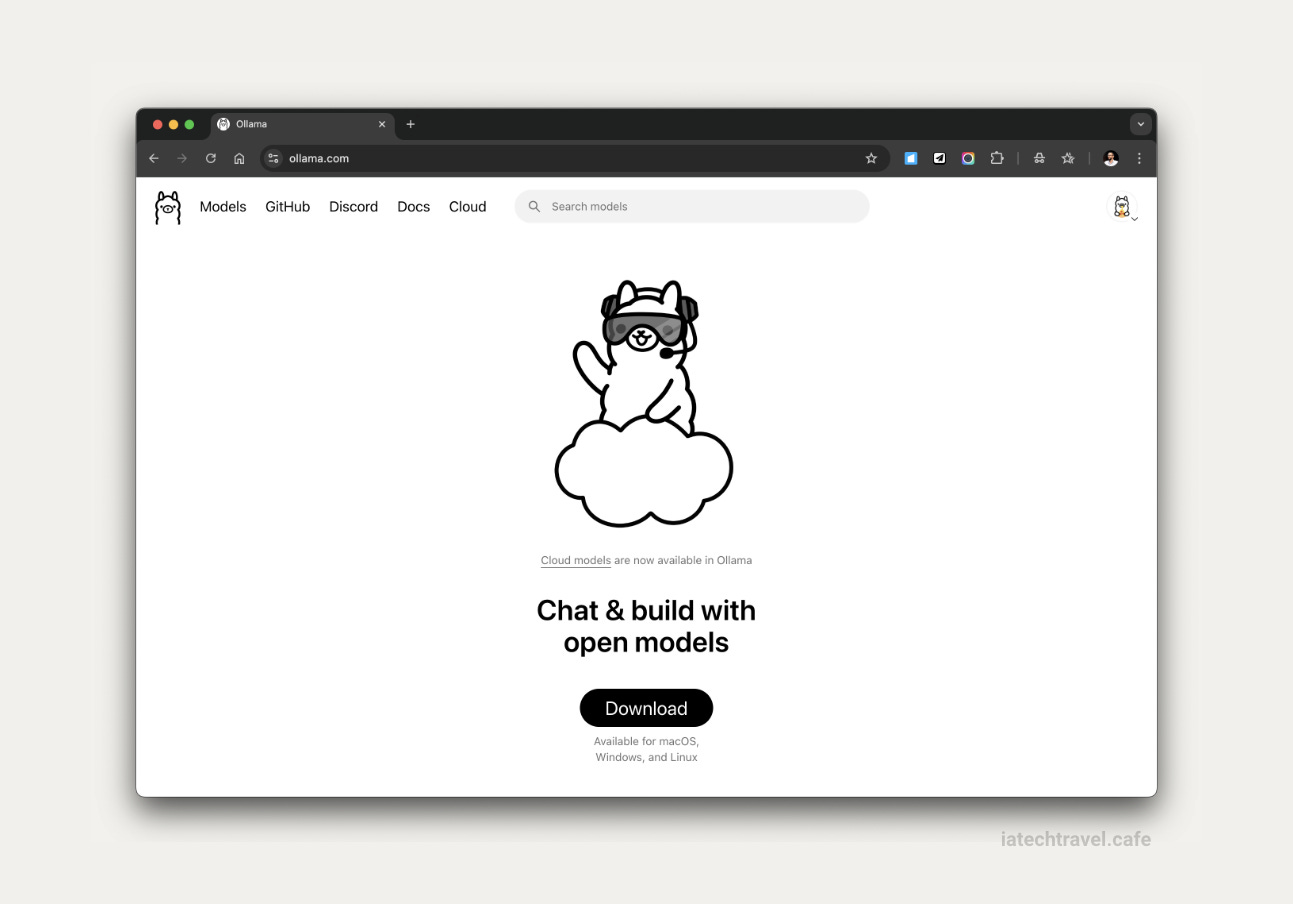Click the Download button
Screen dimensions: 1293x904
pos(646,708)
